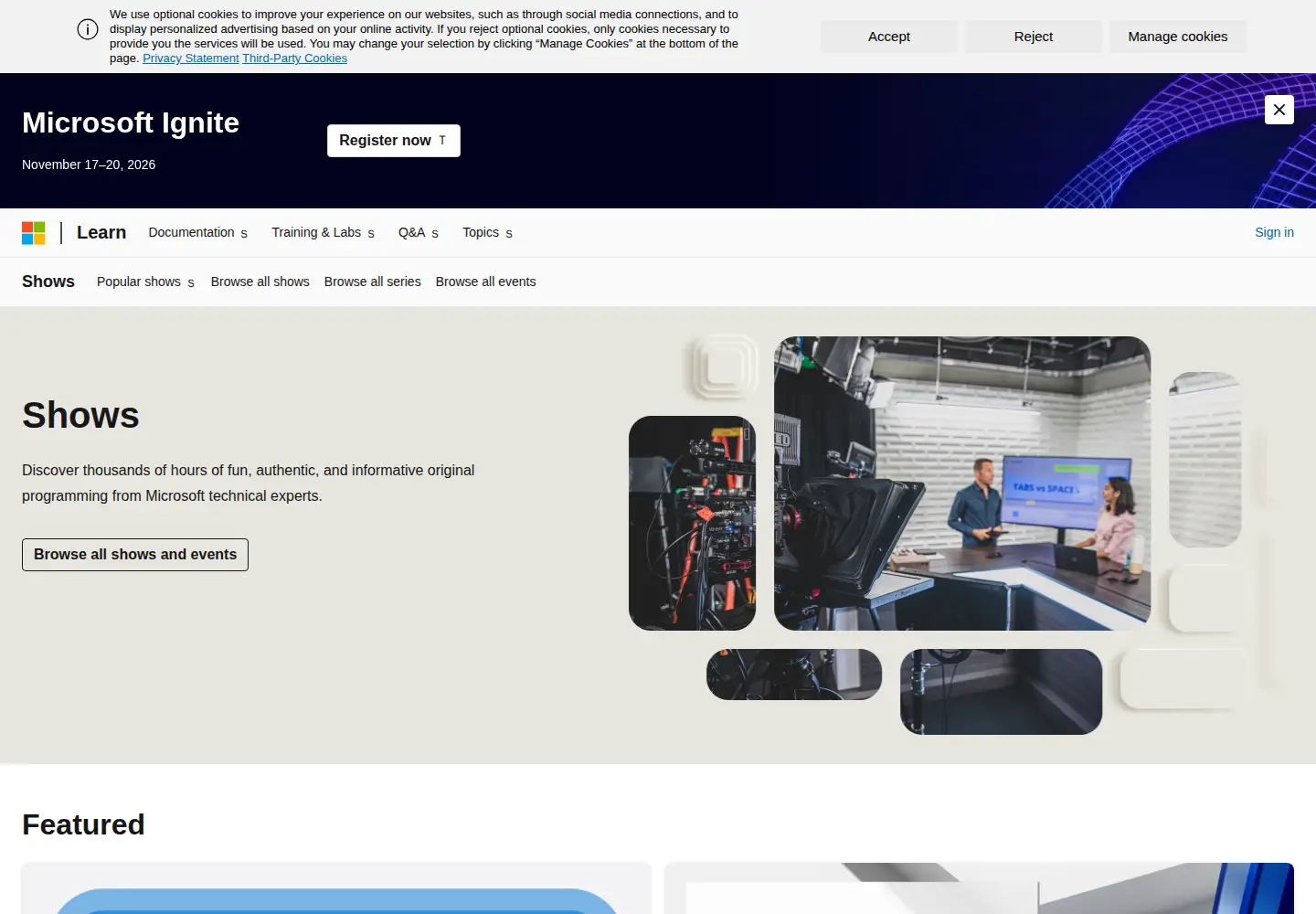Close the Microsoft Ignite banner
The height and width of the screenshot is (914, 1316).
(1279, 110)
